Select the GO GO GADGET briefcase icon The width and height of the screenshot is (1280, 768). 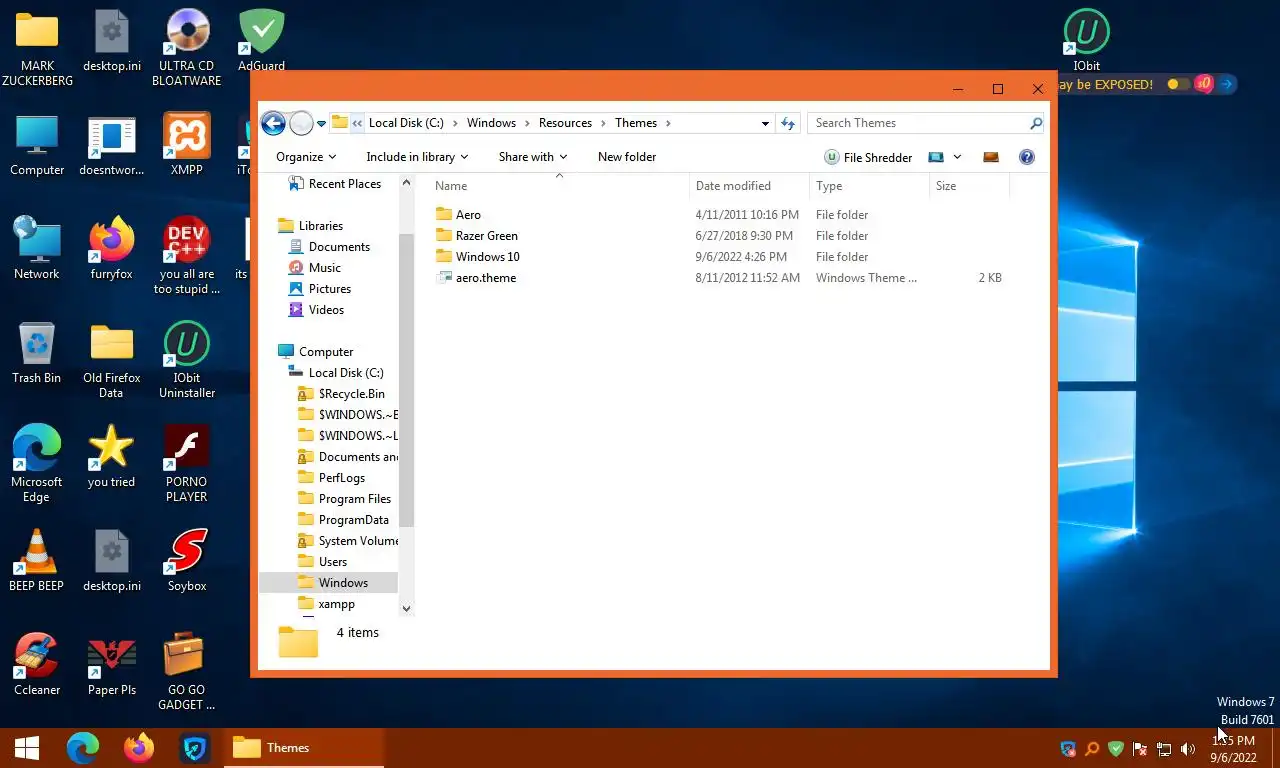pos(187,672)
